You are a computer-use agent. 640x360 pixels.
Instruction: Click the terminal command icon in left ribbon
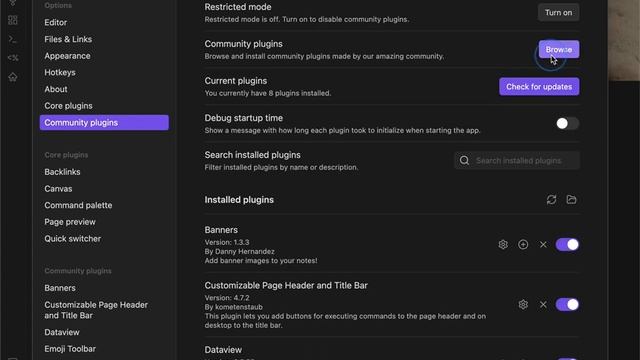(13, 39)
